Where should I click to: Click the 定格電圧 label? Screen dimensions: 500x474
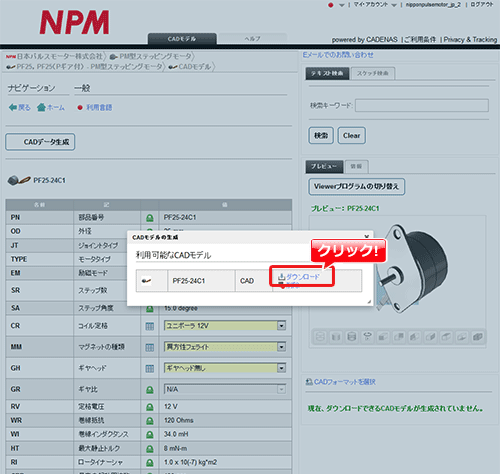click(91, 407)
